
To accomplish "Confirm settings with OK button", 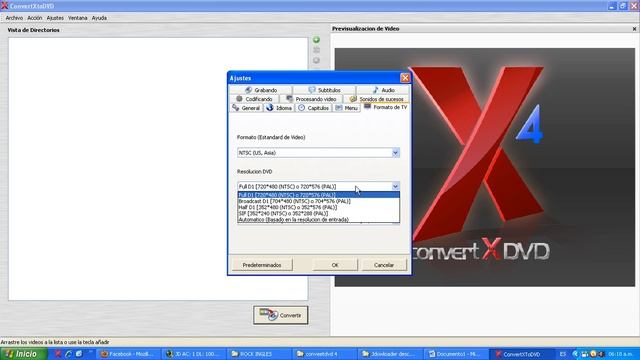I will (x=335, y=265).
